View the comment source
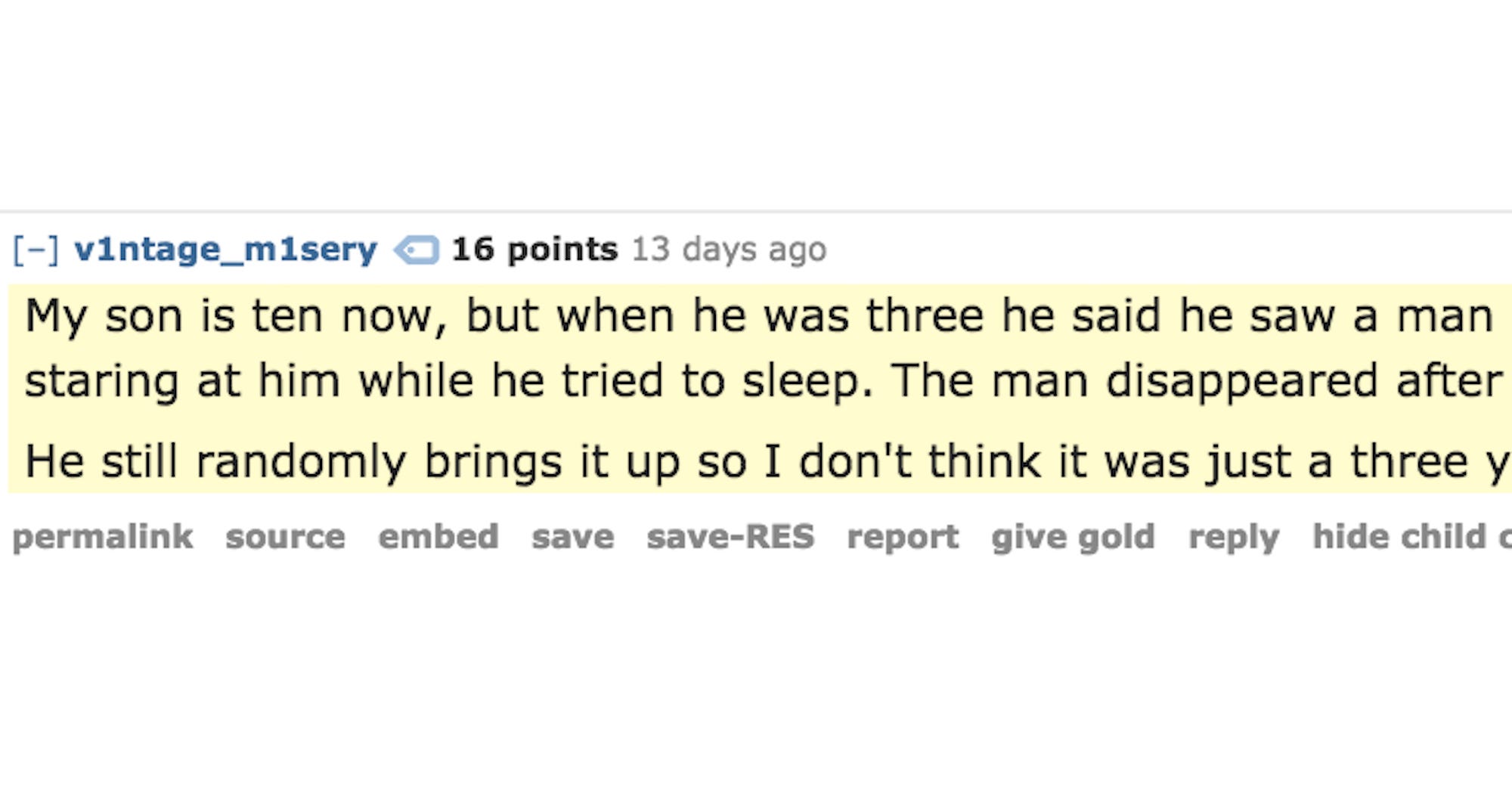The width and height of the screenshot is (1512, 794). tap(285, 537)
